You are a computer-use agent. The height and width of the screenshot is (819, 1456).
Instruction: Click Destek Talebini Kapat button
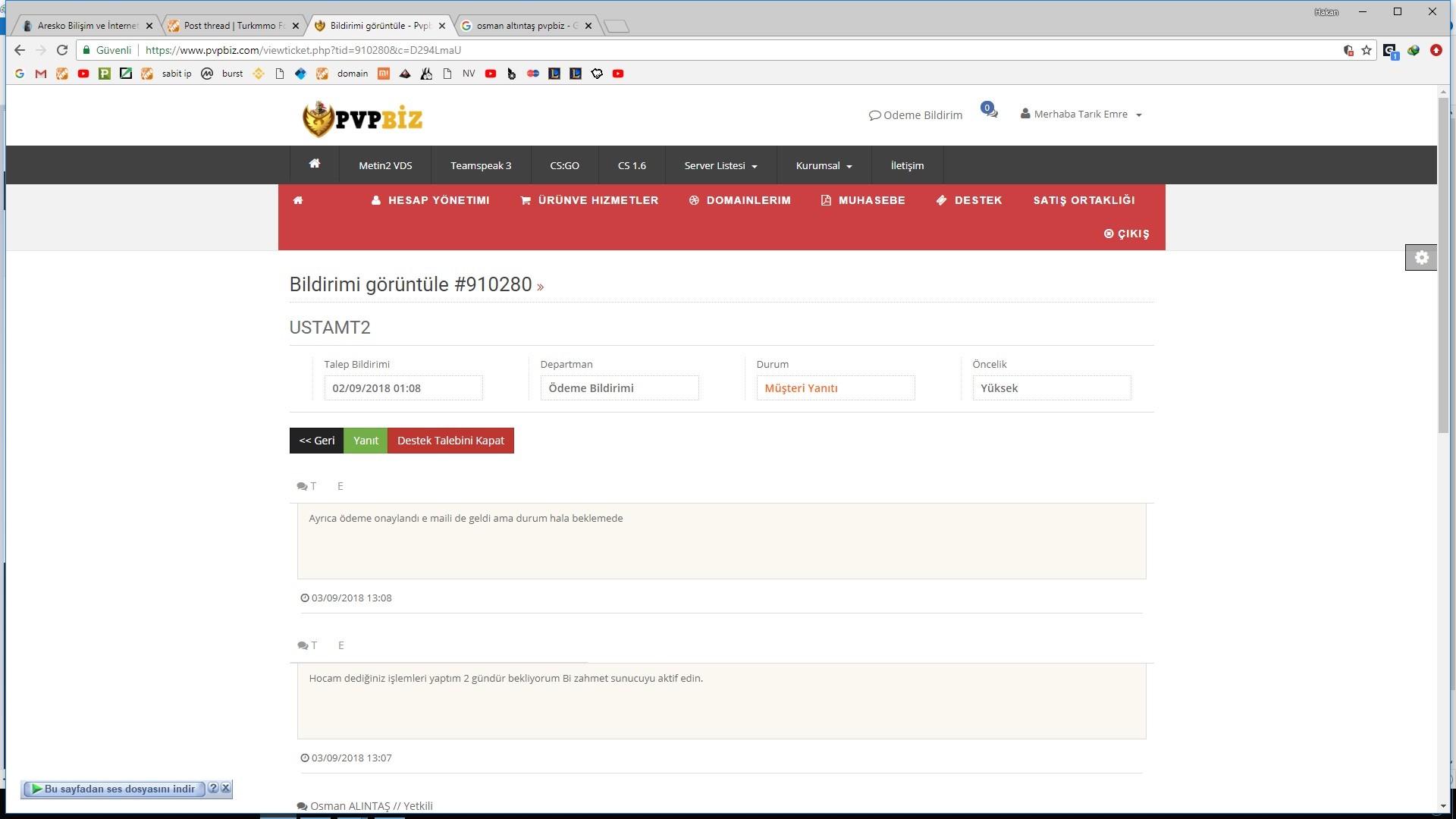tap(450, 441)
